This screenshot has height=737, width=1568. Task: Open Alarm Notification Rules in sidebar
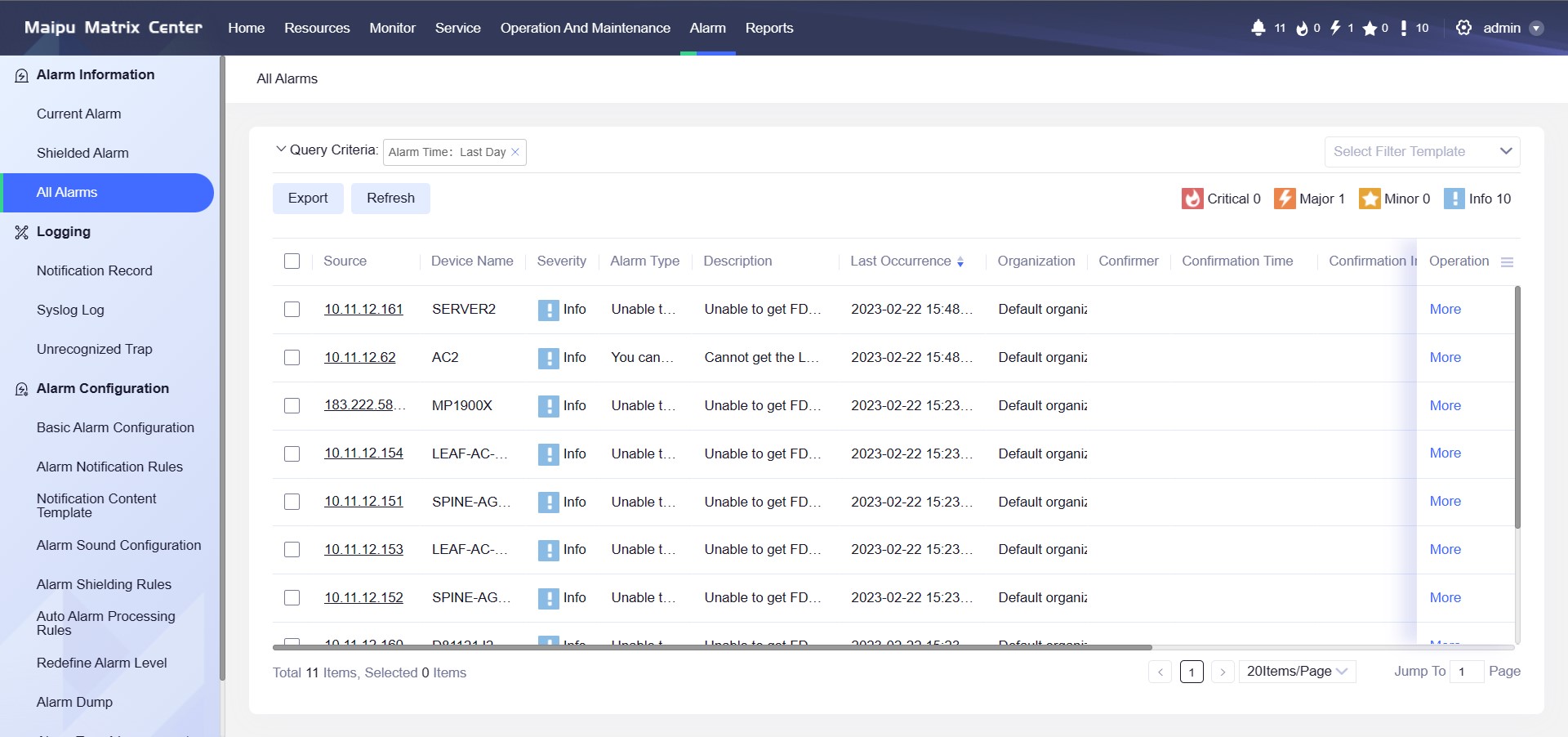pyautogui.click(x=109, y=467)
